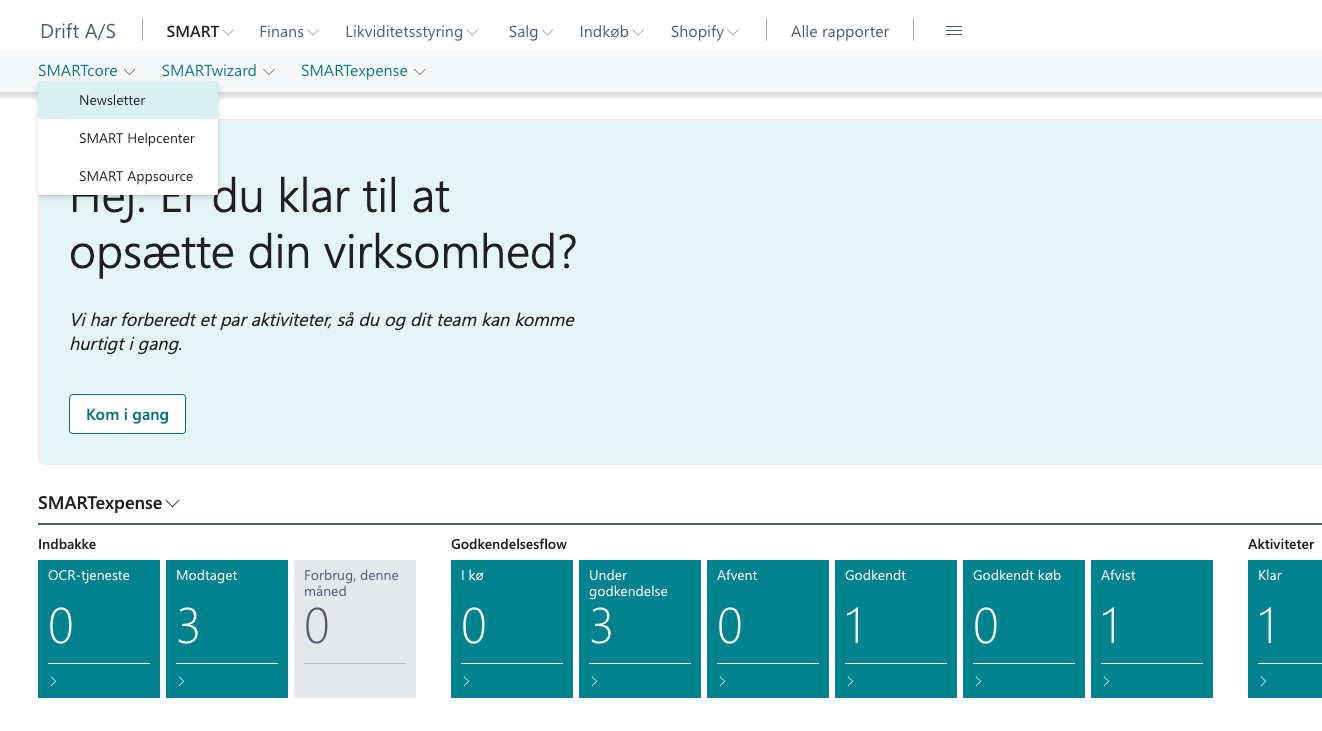Screen dimensions: 1322x731
Task: Click the arrow on OCR-tjeneste tile
Action: point(54,681)
